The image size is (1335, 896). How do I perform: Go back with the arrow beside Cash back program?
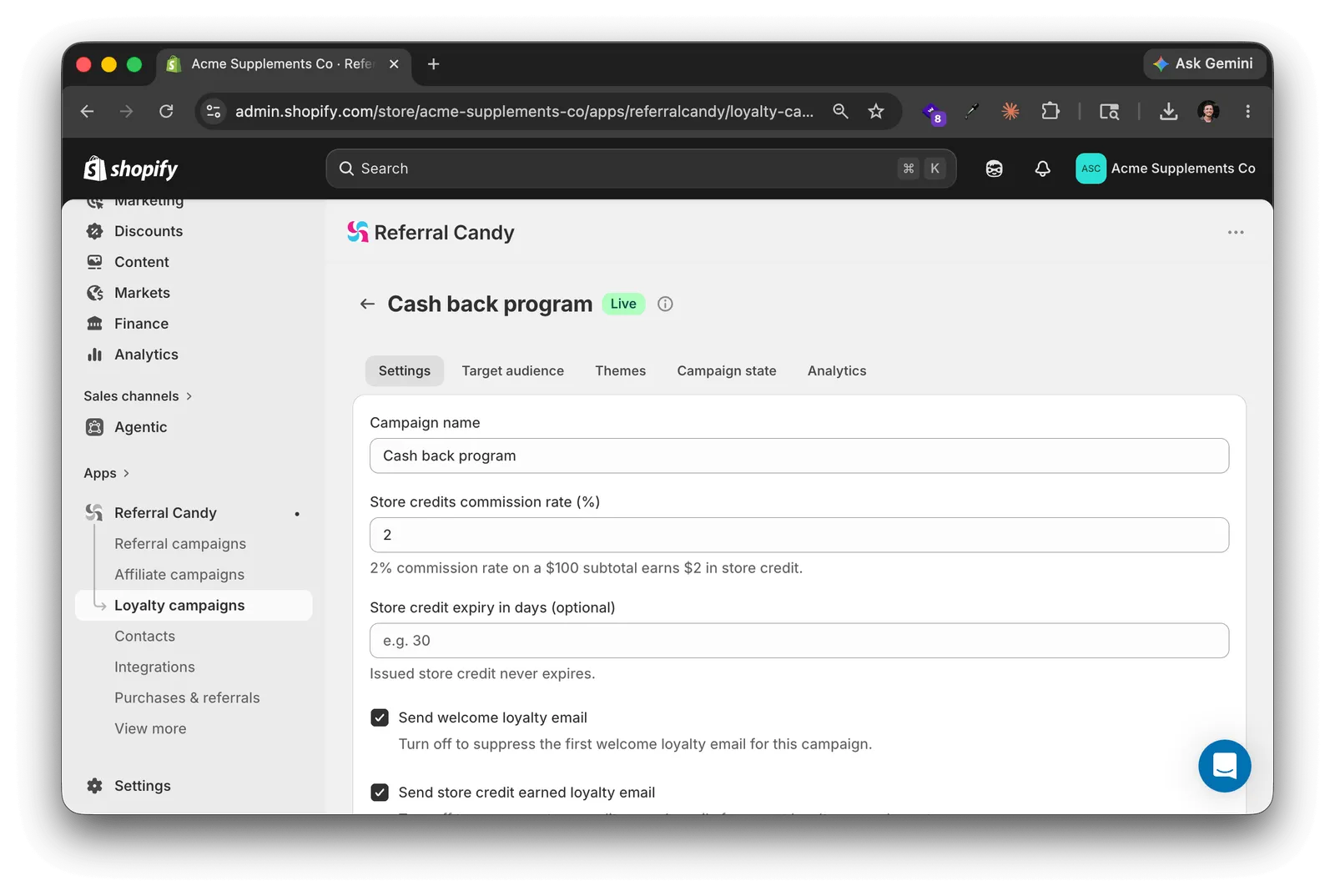coord(367,304)
